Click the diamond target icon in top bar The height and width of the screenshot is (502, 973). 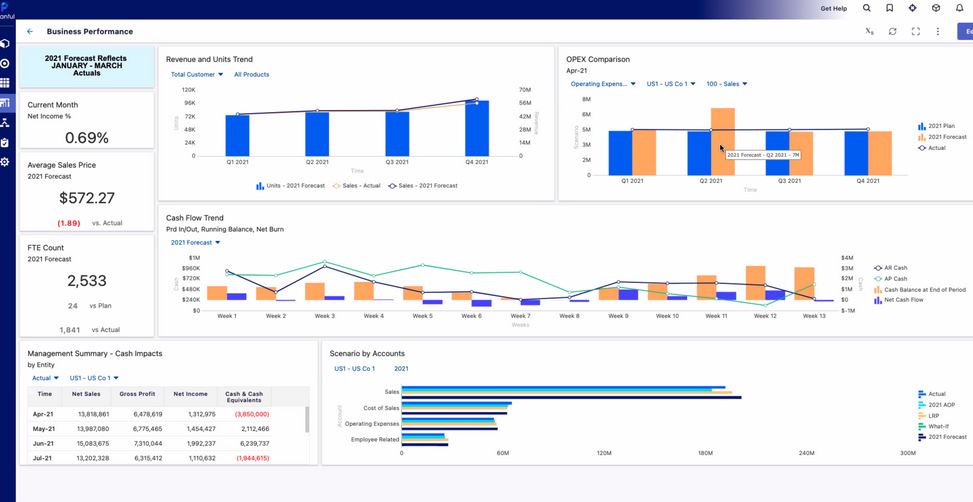coord(912,8)
